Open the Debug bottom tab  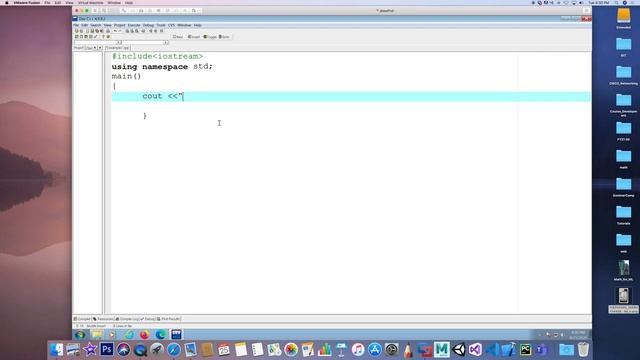[x=147, y=319]
